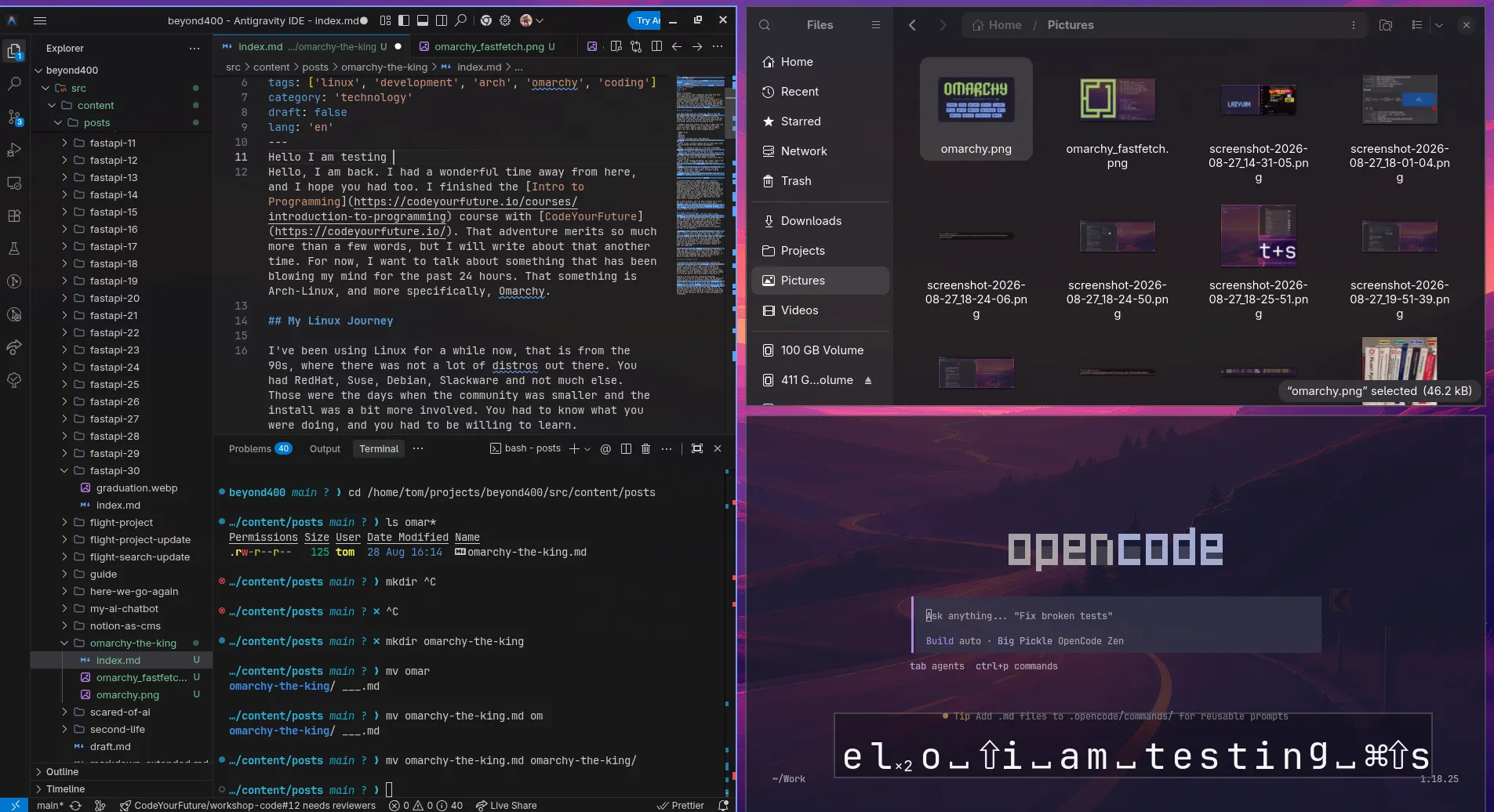The image size is (1494, 812).
Task: Open the settings gear in IDE title bar
Action: [x=505, y=20]
